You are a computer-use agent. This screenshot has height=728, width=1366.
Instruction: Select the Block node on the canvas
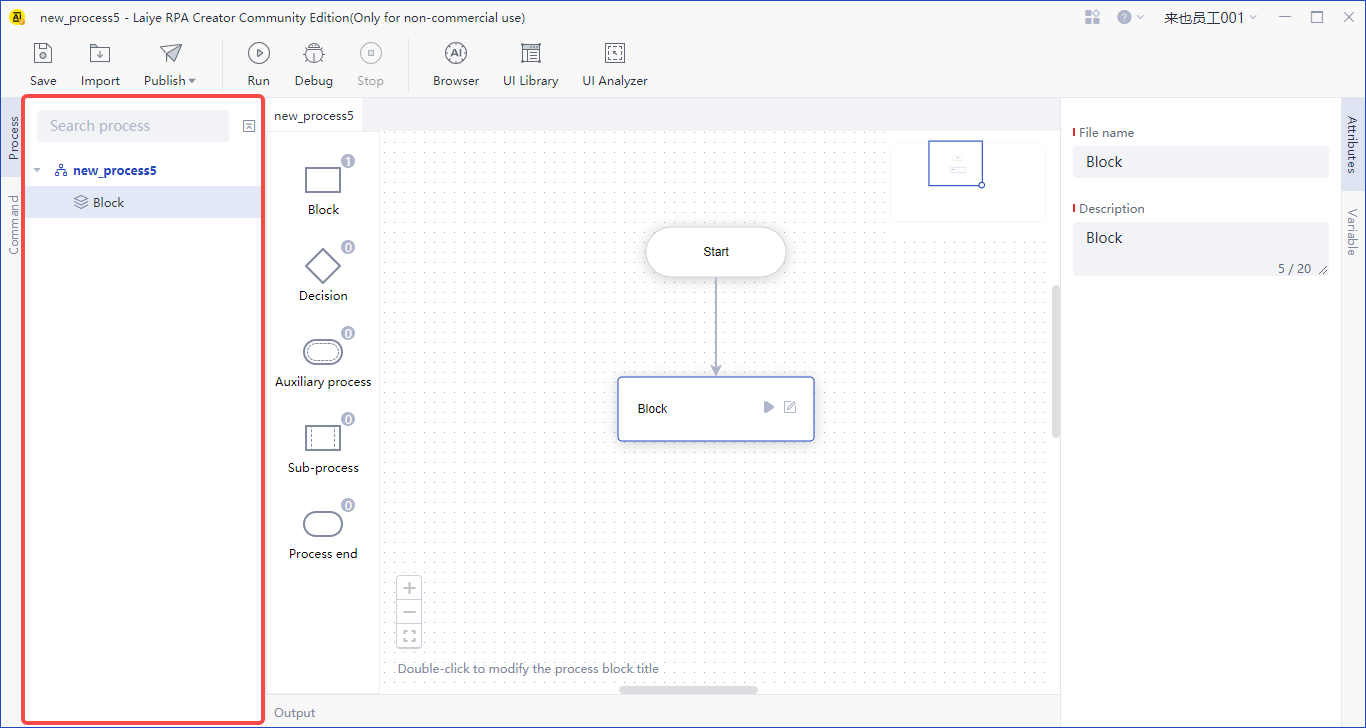[x=716, y=409]
